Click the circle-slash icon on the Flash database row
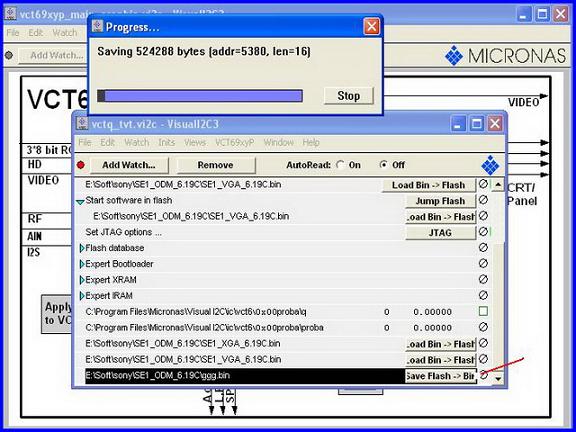This screenshot has height=432, width=576. [483, 248]
